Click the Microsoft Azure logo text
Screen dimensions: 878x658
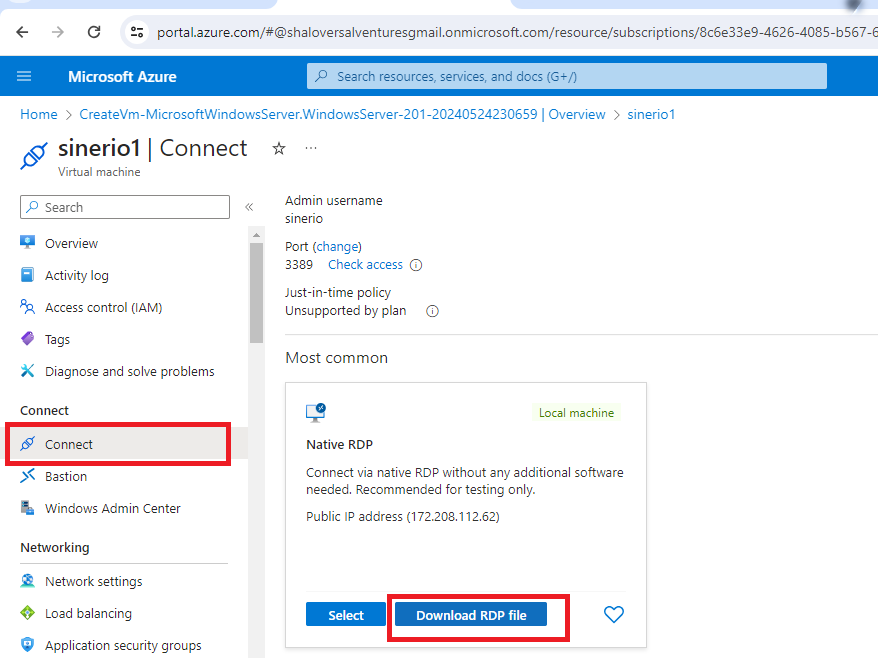tap(122, 76)
